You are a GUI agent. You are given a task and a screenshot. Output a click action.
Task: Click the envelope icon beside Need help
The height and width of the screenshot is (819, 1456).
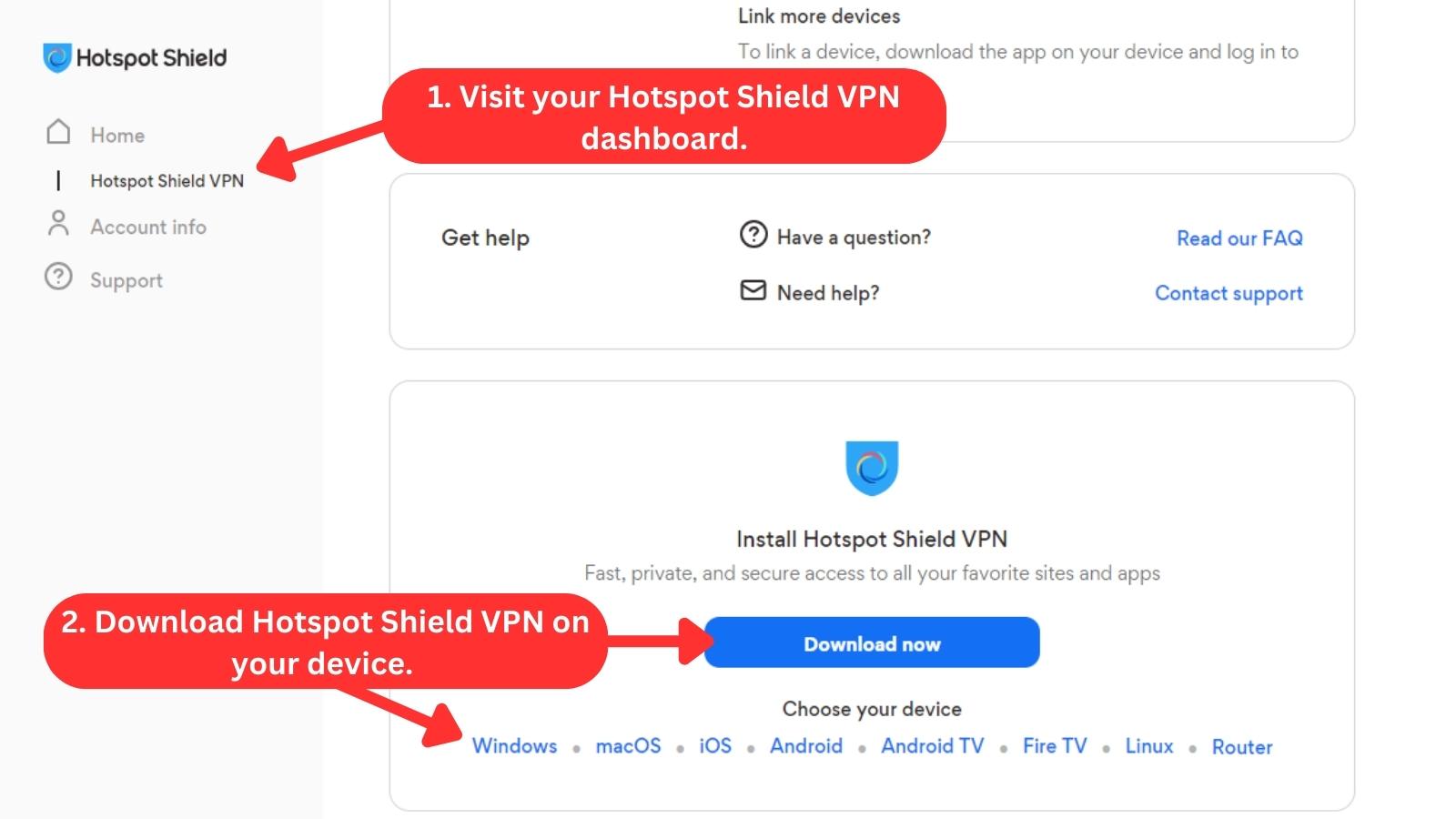(753, 290)
